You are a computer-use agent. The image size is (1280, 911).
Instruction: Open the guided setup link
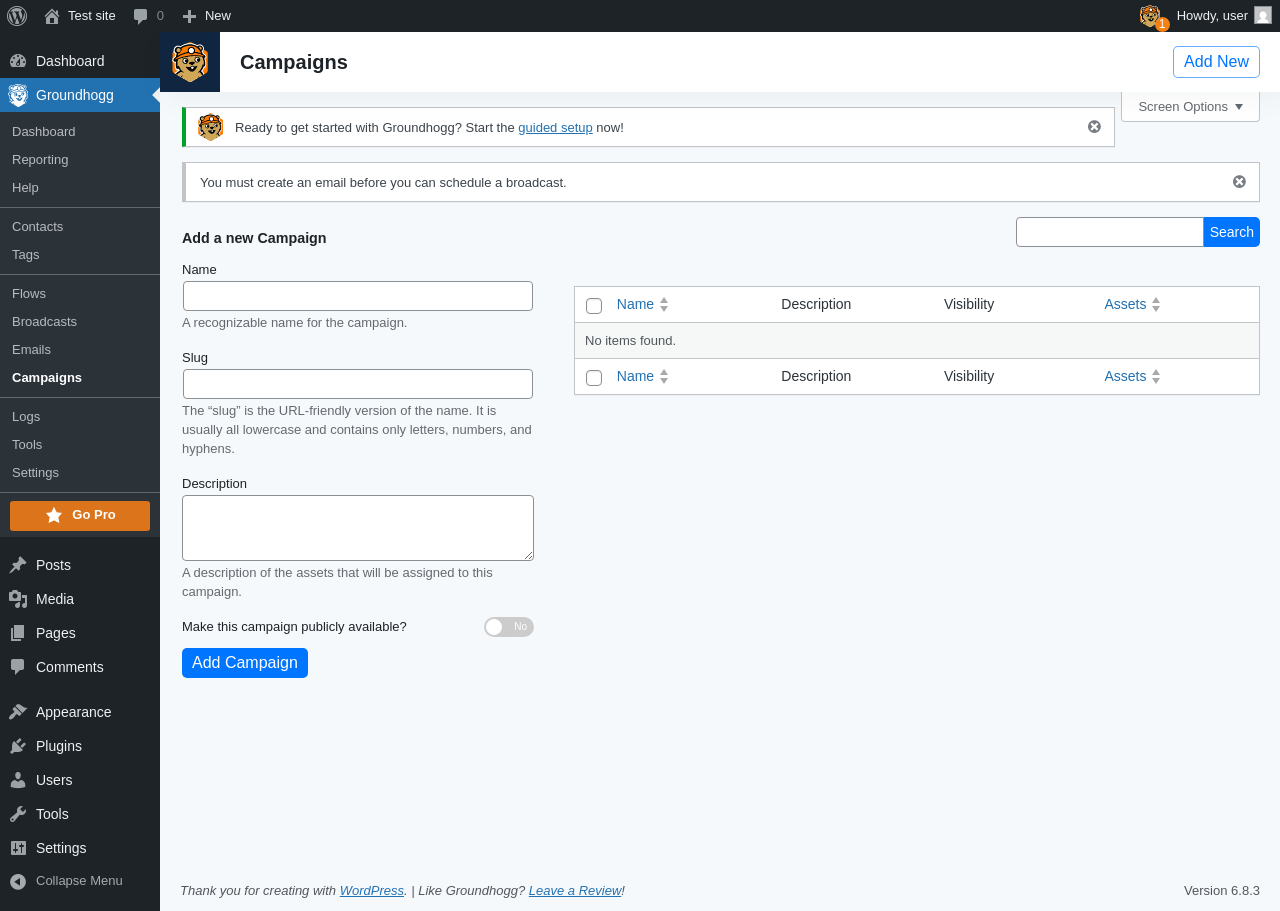click(x=555, y=128)
